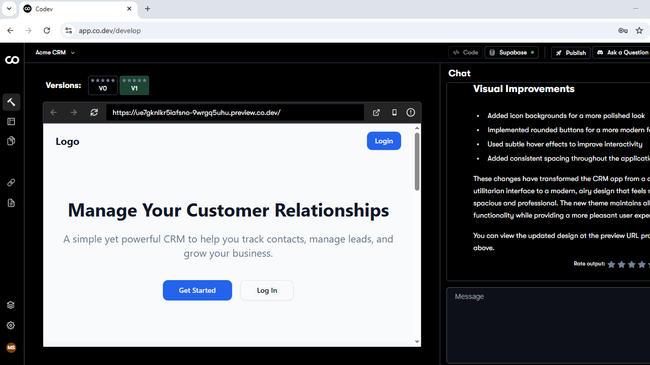Click the chat Message input field
This screenshot has width=650, height=365.
click(x=548, y=325)
